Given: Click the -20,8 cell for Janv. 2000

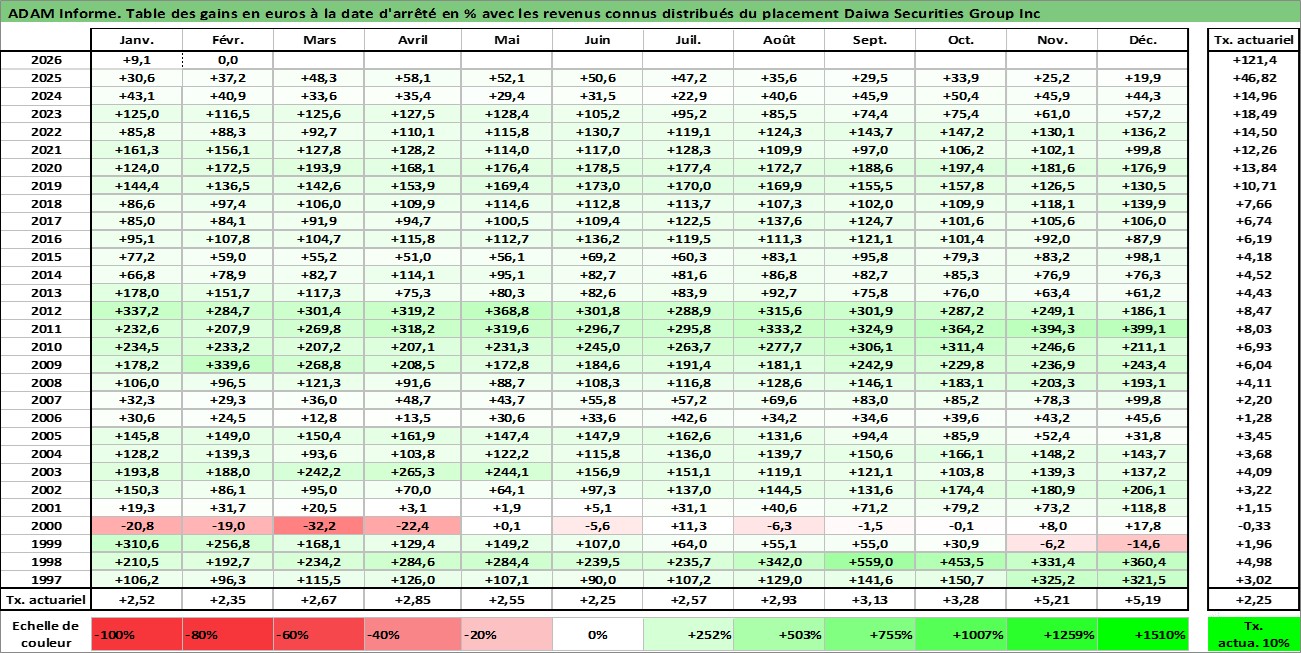Looking at the screenshot, I should [x=136, y=527].
